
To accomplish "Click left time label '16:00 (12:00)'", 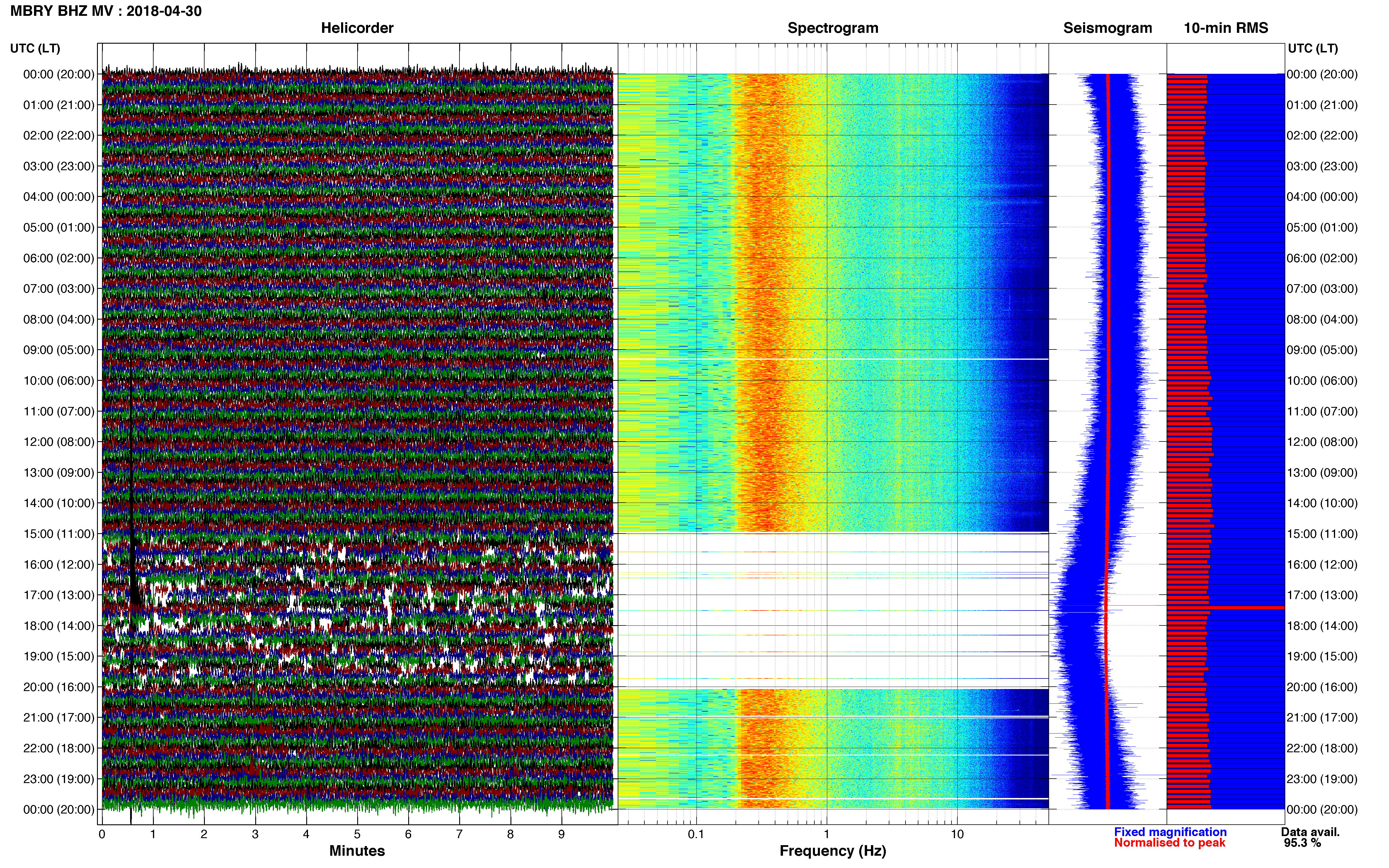I will click(x=59, y=564).
